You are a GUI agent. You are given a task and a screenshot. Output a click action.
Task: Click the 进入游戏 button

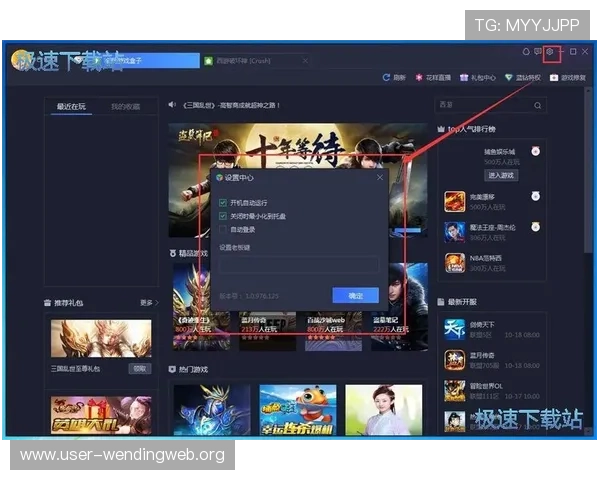click(x=501, y=175)
